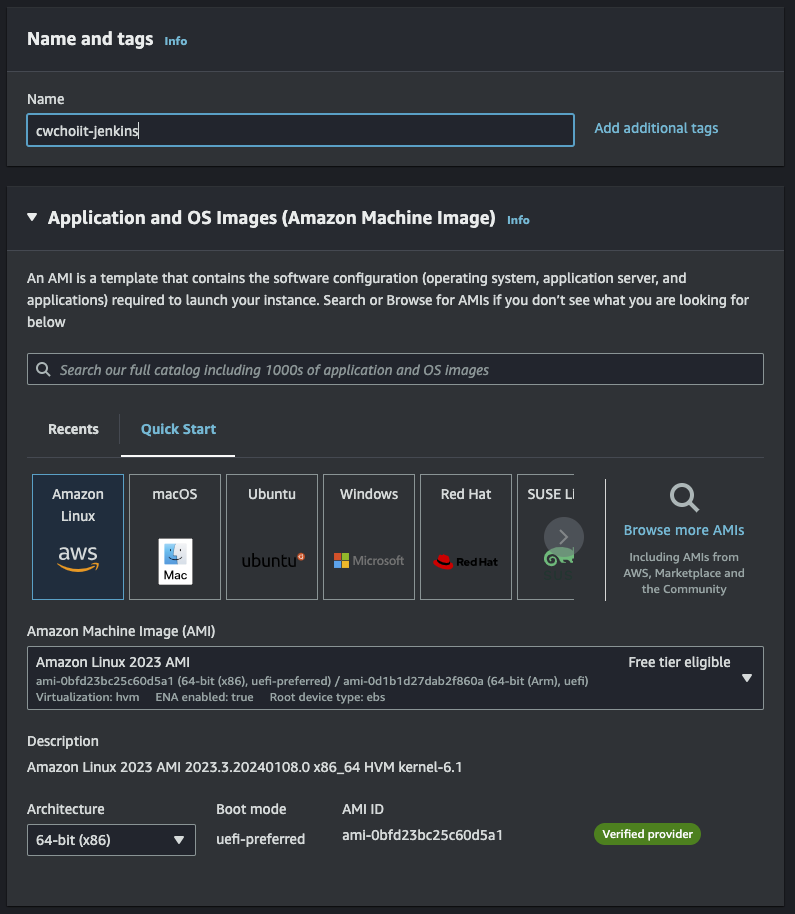The height and width of the screenshot is (914, 795).
Task: Focus the AMI catalog search field
Action: 395,369
